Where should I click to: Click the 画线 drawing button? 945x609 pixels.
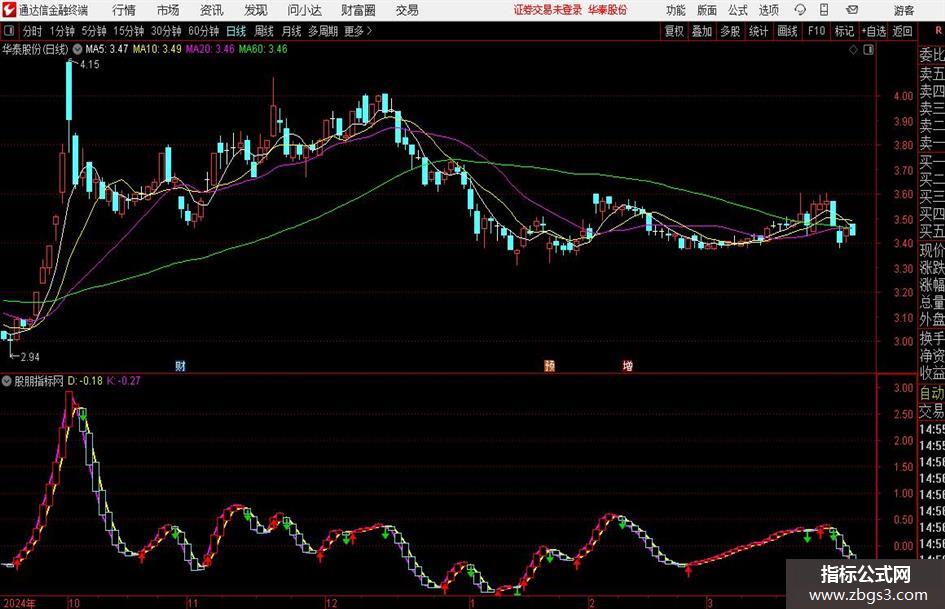pyautogui.click(x=787, y=31)
